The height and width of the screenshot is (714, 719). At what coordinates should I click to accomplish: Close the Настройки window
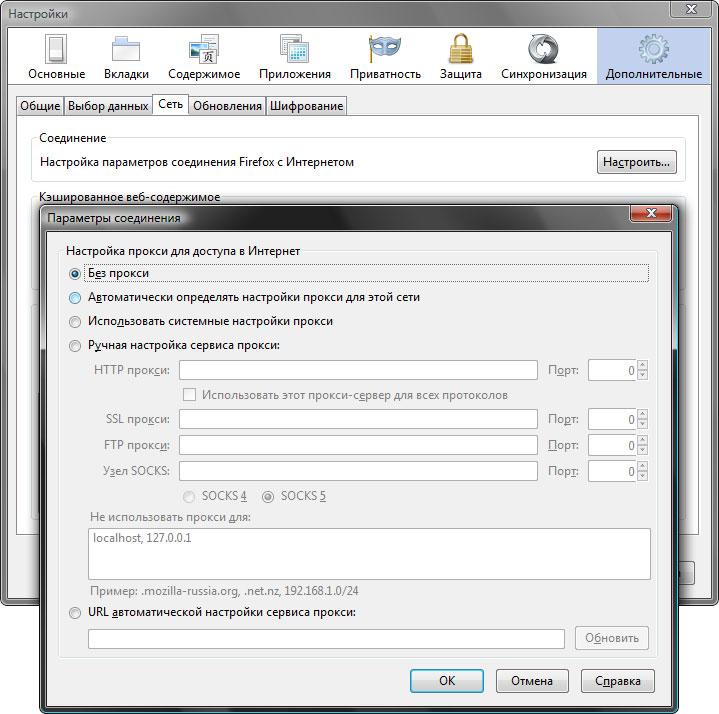pyautogui.click(x=691, y=9)
